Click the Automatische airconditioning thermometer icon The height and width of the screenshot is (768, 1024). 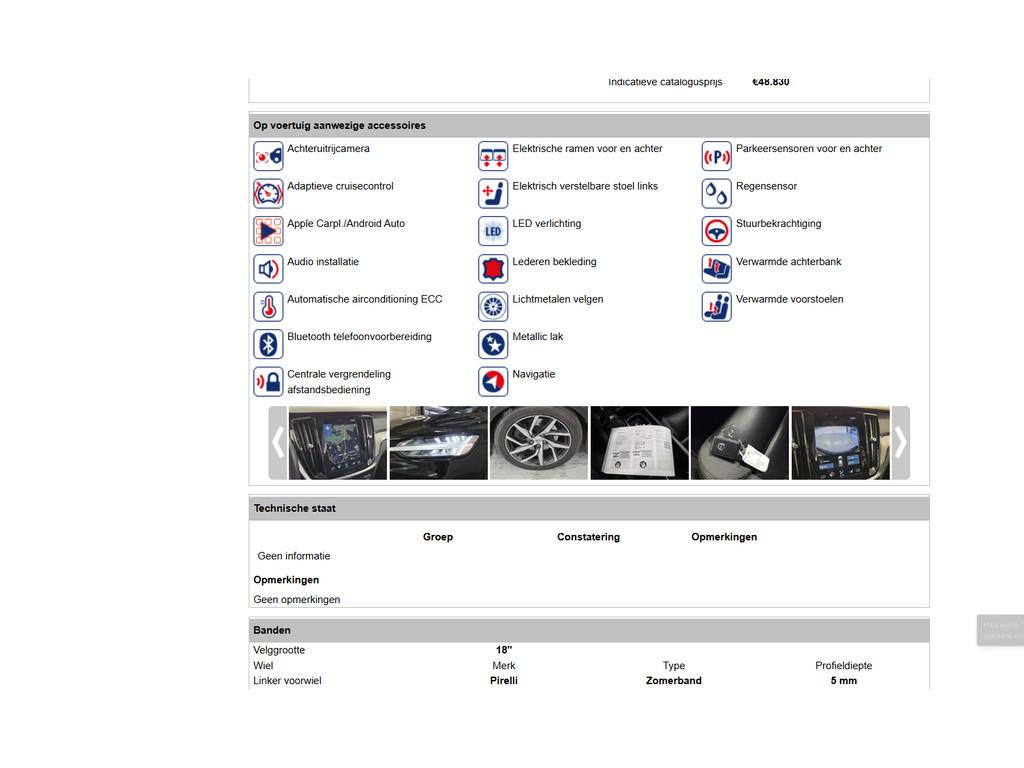pyautogui.click(x=268, y=307)
